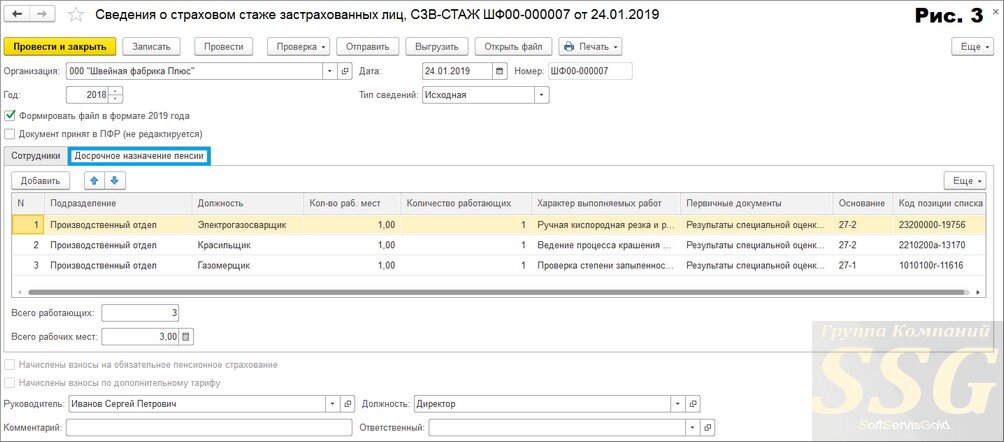Go back with the left arrow button
Image resolution: width=1004 pixels, height=442 pixels.
click(x=17, y=13)
